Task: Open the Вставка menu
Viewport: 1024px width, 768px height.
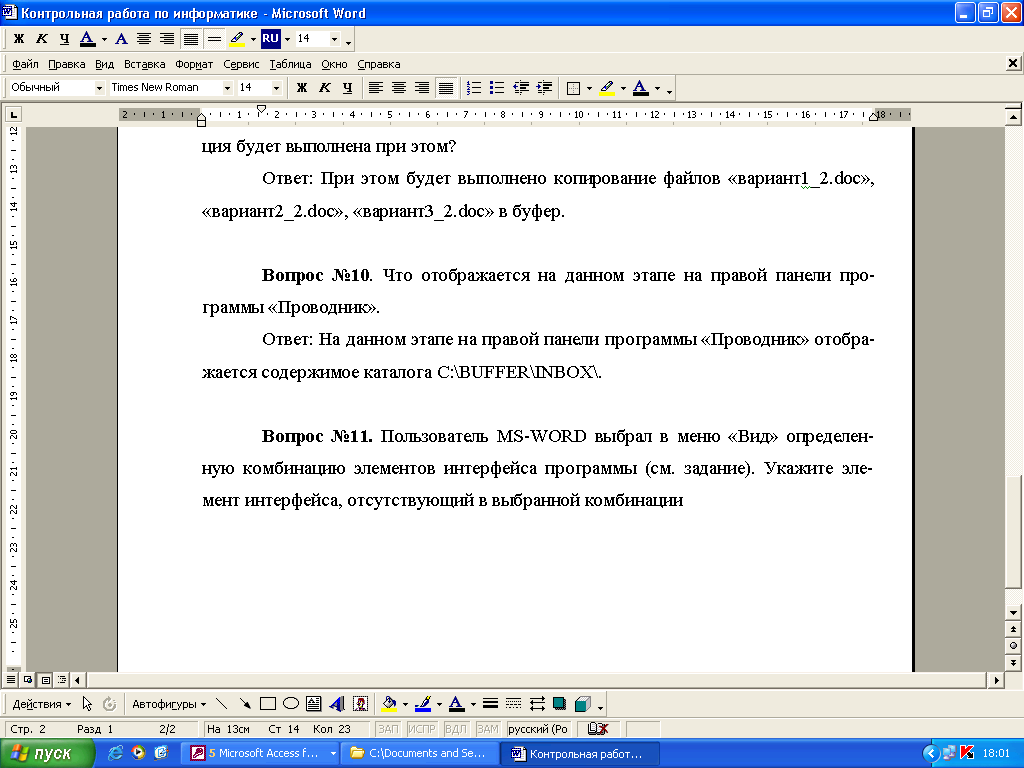Action: coord(144,64)
